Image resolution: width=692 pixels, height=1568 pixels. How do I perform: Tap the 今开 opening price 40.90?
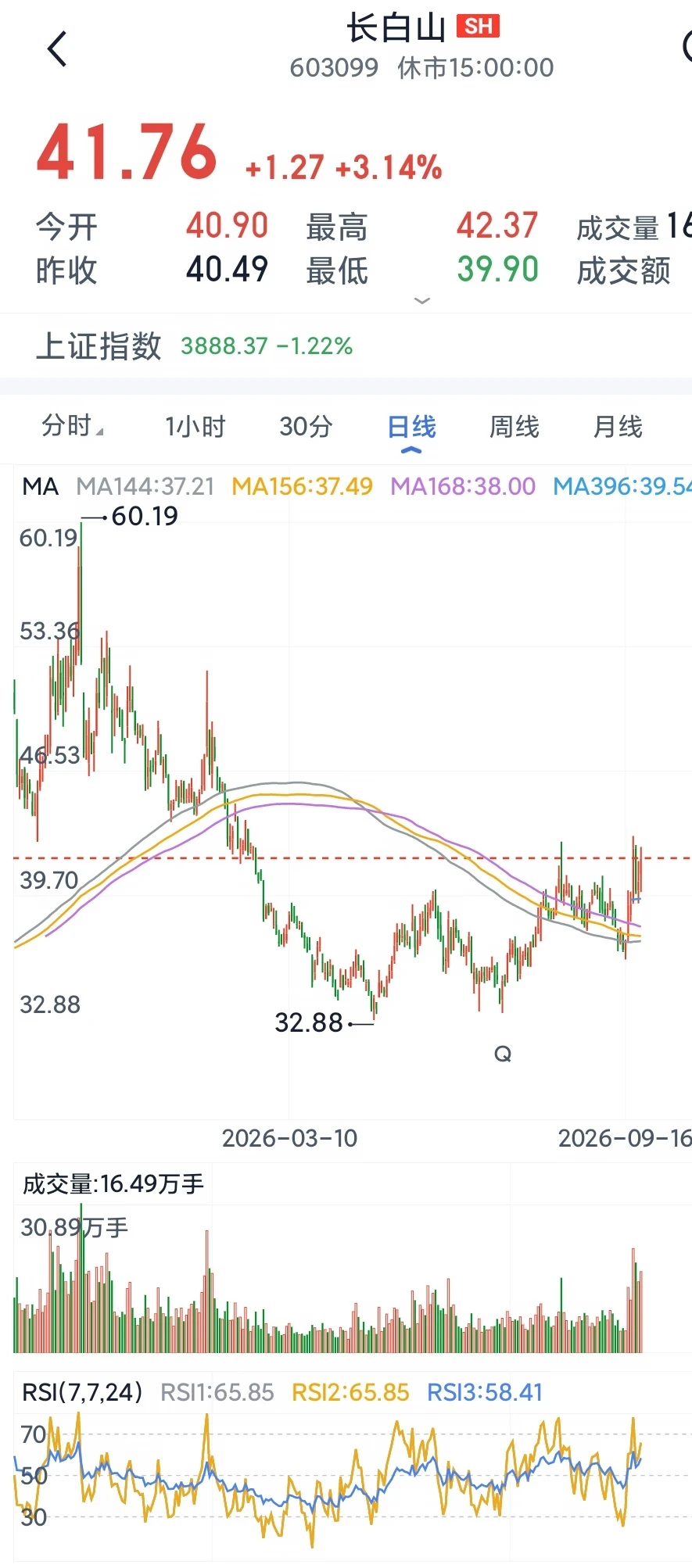[x=227, y=226]
